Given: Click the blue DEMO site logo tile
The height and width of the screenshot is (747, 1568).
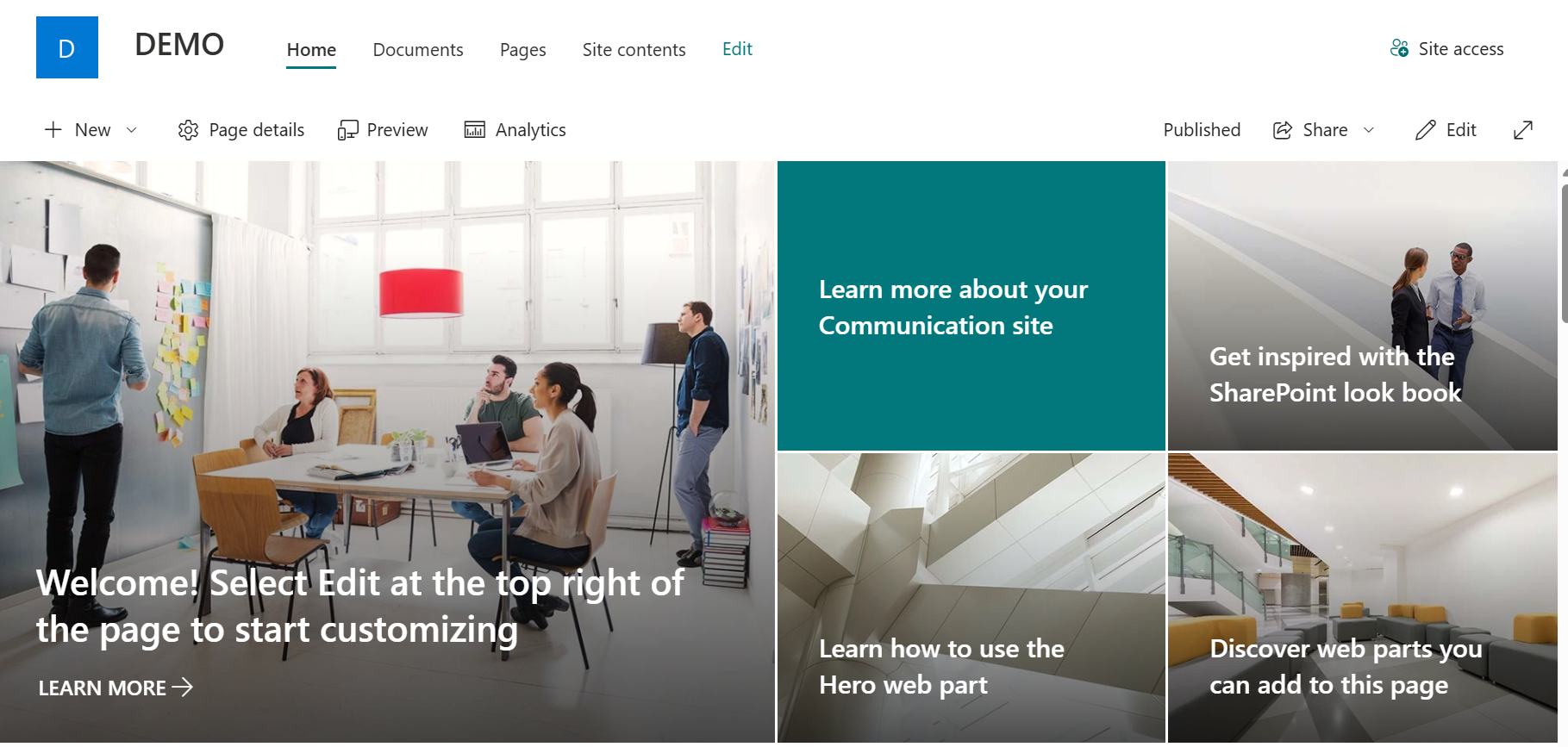Looking at the screenshot, I should pos(67,47).
